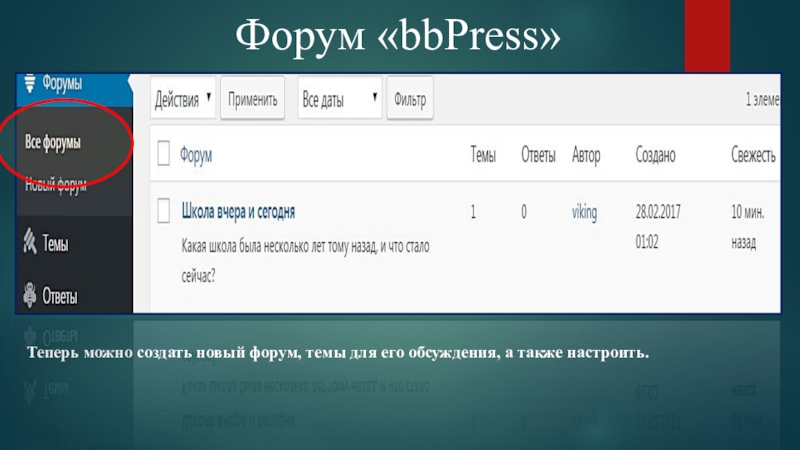Sort by the Форум column header

[196, 155]
